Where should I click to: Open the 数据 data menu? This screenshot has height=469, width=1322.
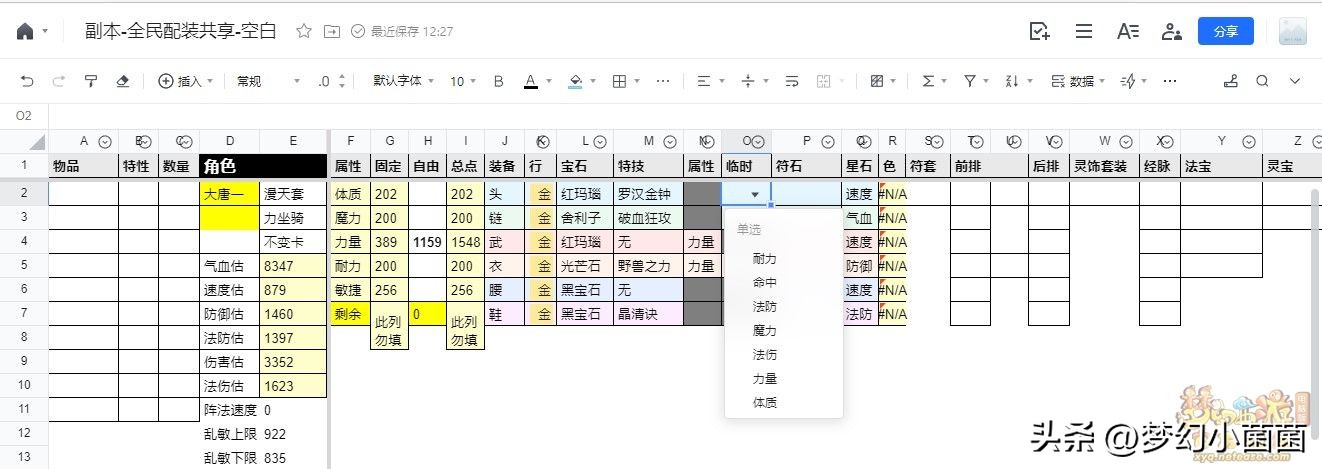(x=1078, y=81)
